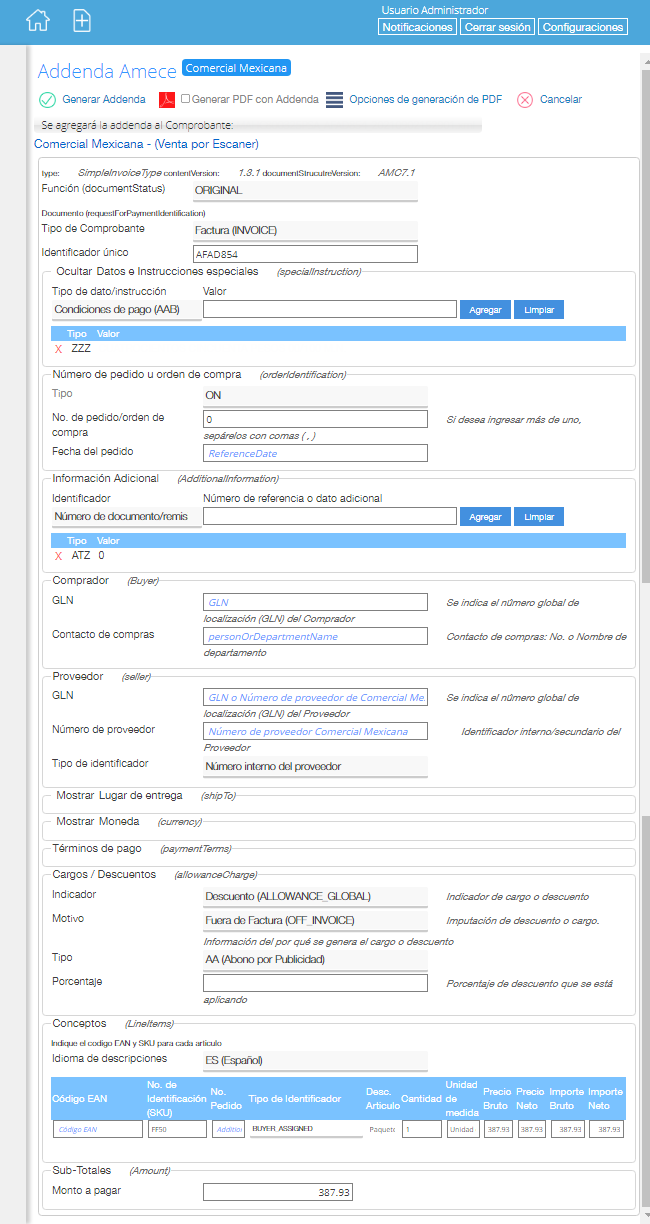Image resolution: width=650 pixels, height=1224 pixels.
Task: Click the Monto a pagar field
Action: tap(278, 1192)
